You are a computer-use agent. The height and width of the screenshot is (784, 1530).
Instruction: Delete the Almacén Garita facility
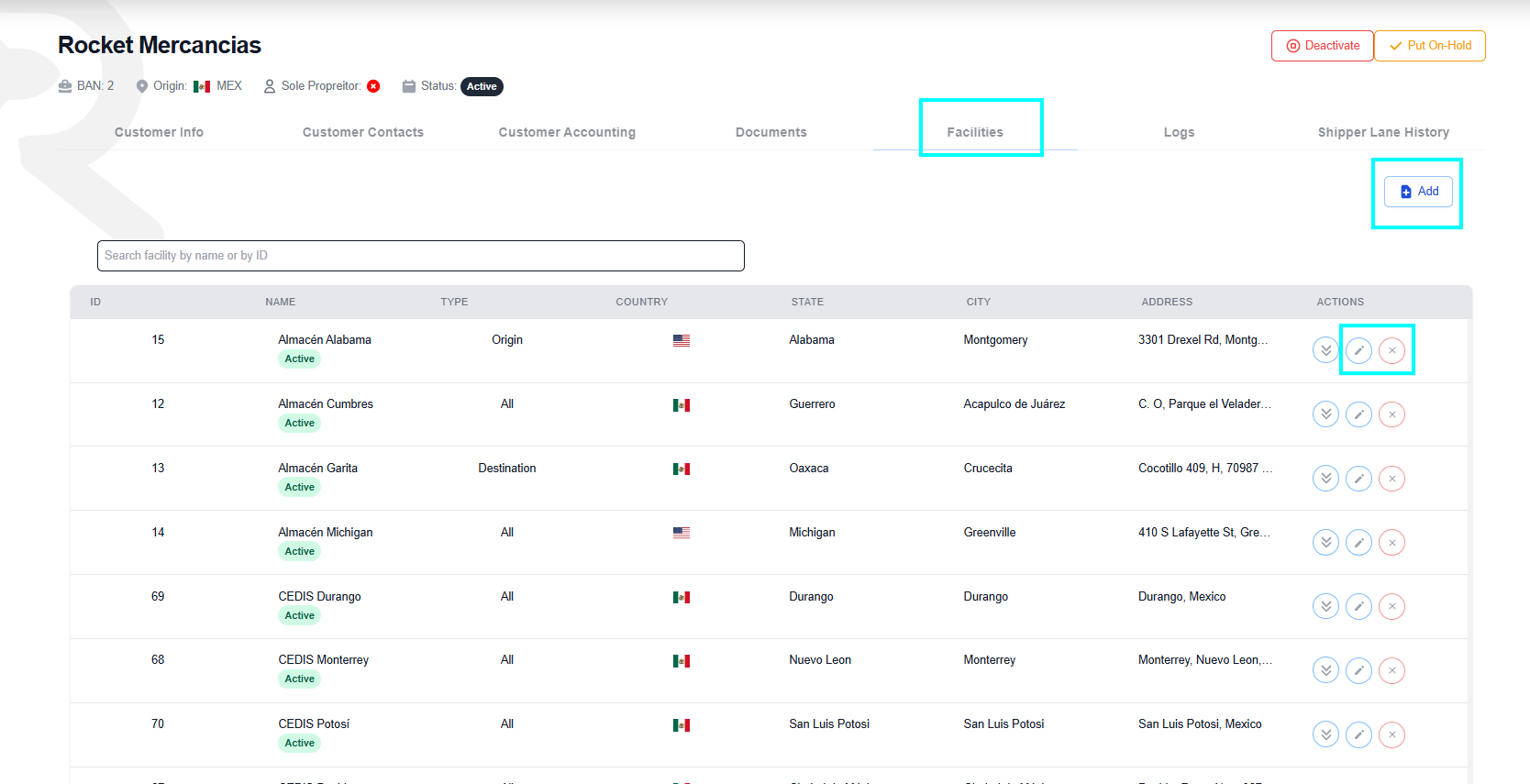[1391, 479]
